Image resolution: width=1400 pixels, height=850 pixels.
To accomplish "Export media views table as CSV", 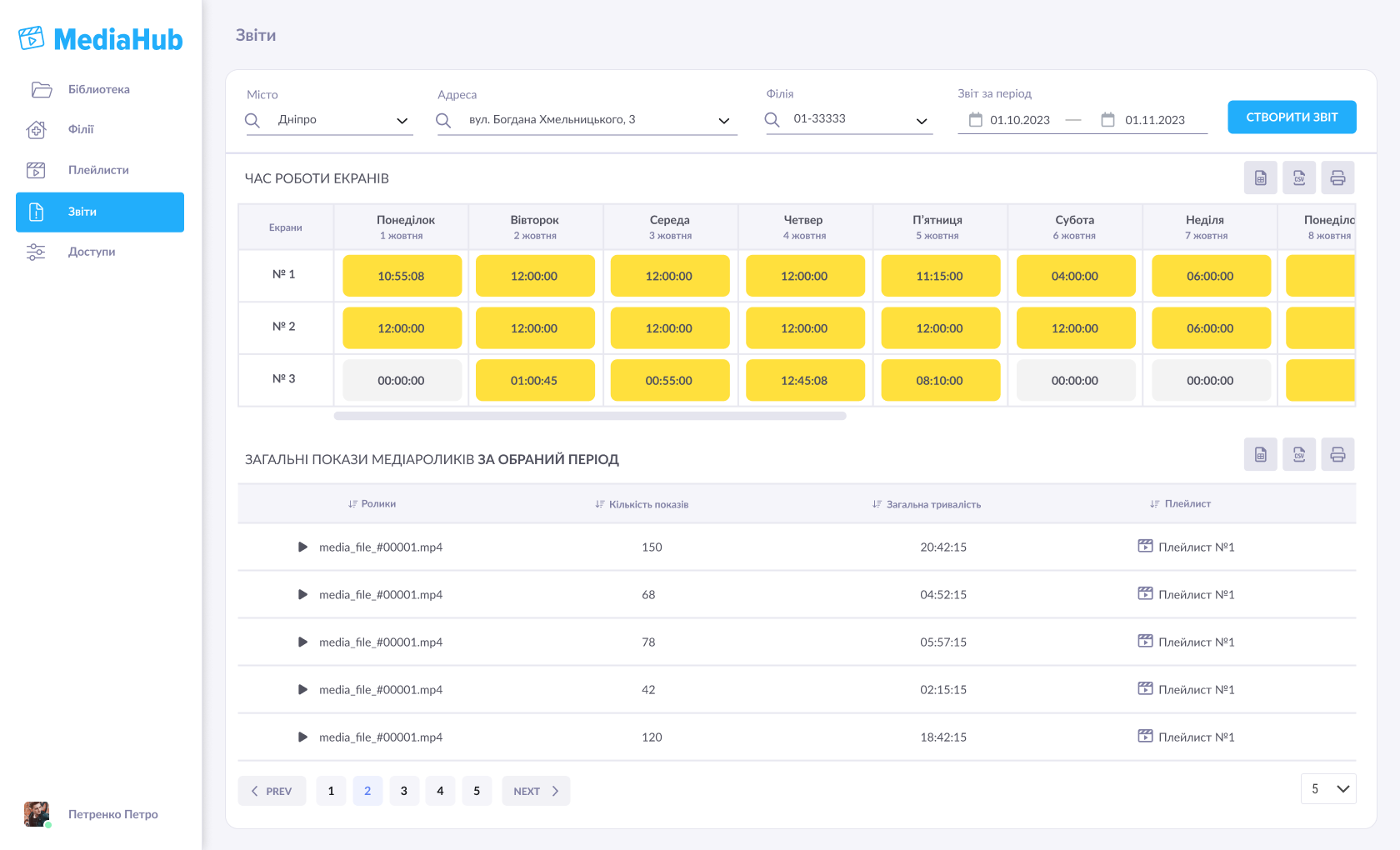I will coord(1298,454).
